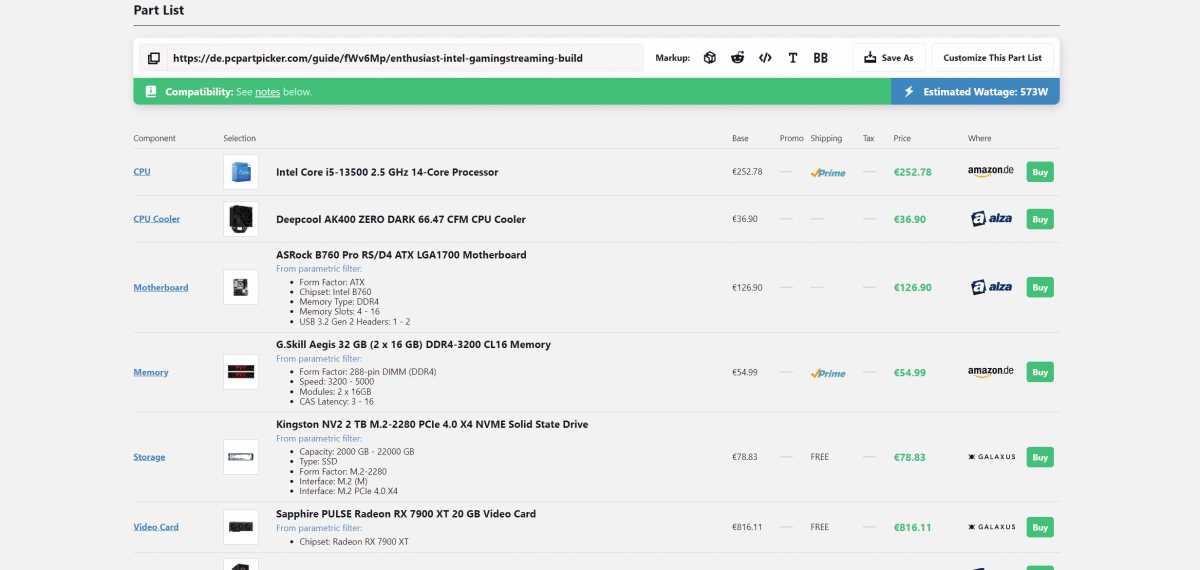Select the Reddit markup icon
Viewport: 1200px width, 570px height.
pyautogui.click(x=737, y=58)
